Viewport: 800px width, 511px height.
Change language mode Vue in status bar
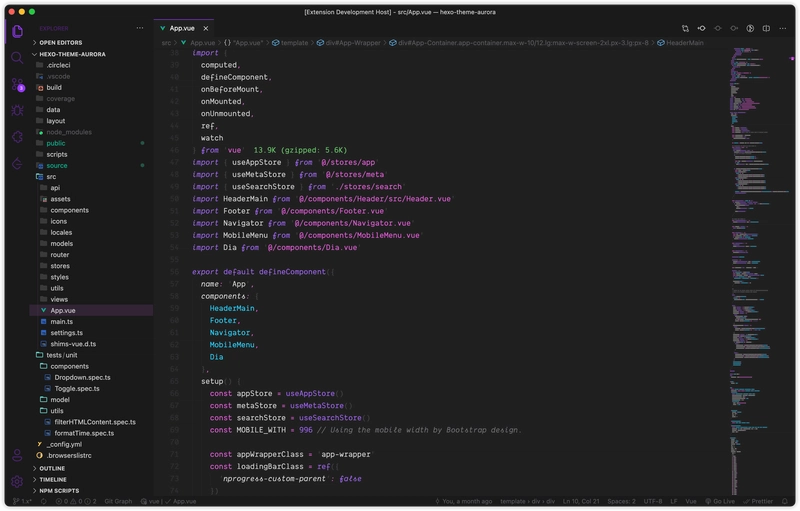click(x=691, y=502)
